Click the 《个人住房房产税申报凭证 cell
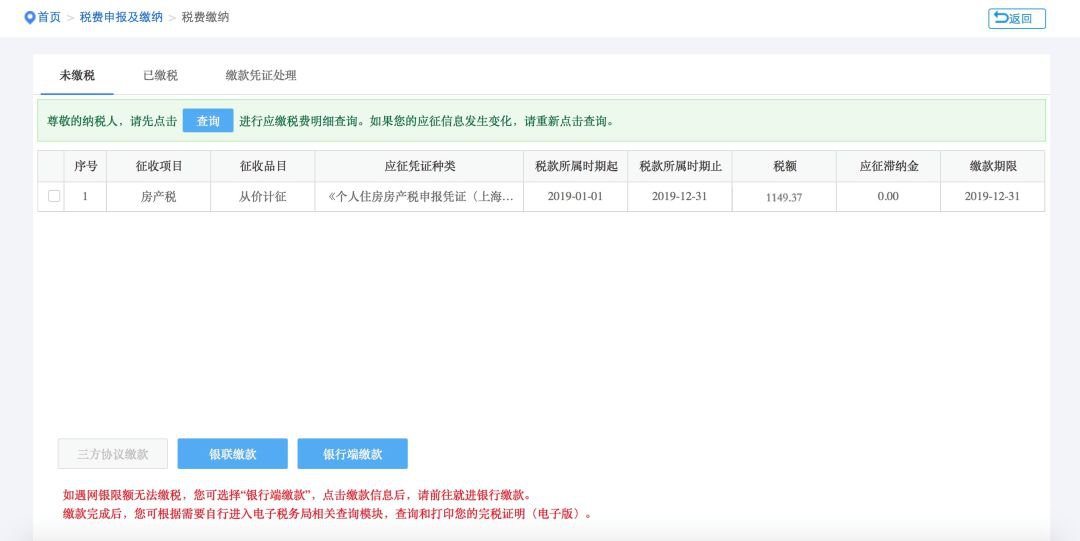The width and height of the screenshot is (1080, 541). click(x=419, y=197)
